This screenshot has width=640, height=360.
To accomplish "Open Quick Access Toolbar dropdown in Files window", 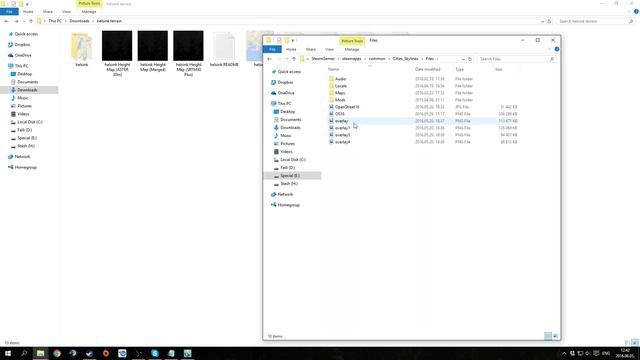I will click(293, 40).
